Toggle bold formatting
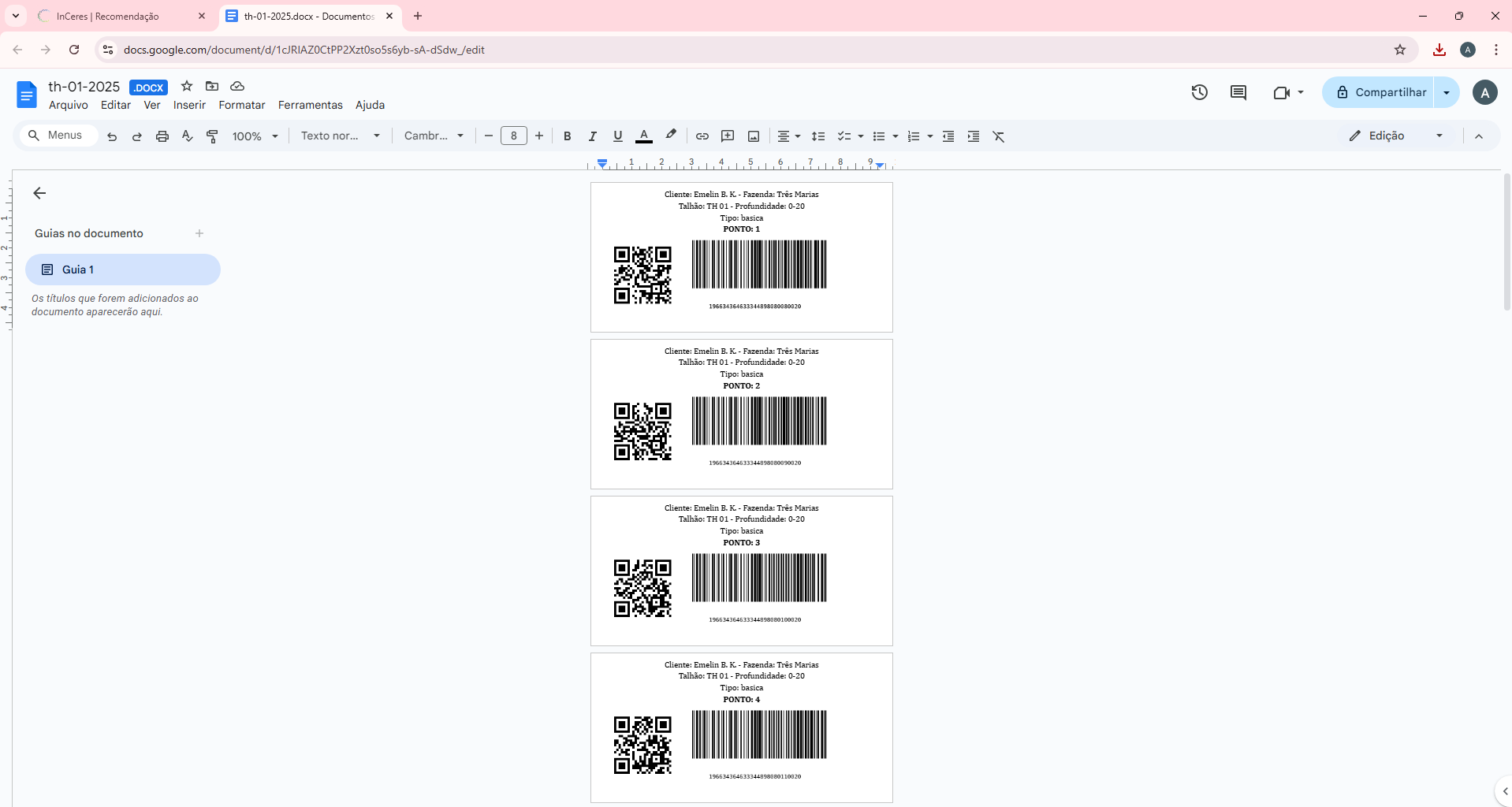Image resolution: width=1512 pixels, height=807 pixels. click(568, 136)
